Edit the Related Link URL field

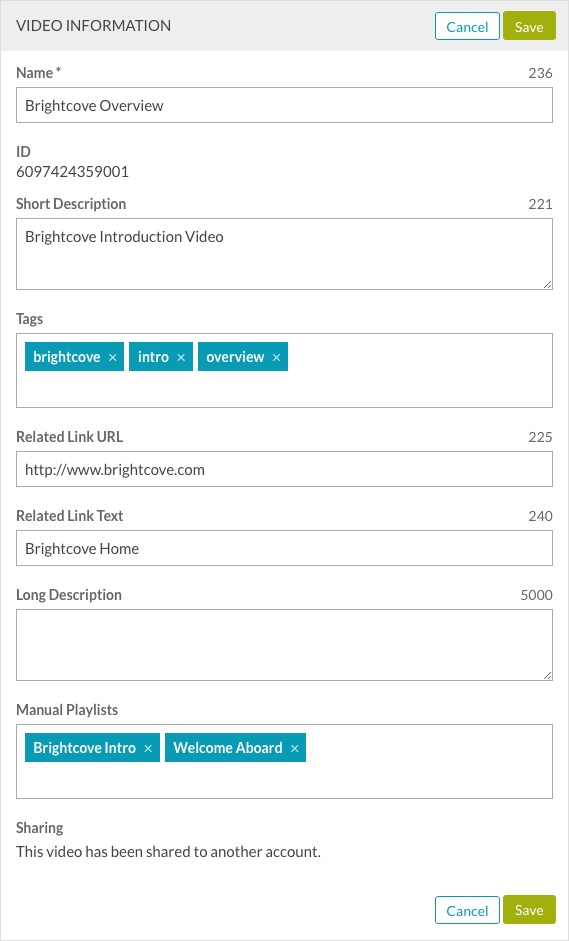[x=284, y=469]
